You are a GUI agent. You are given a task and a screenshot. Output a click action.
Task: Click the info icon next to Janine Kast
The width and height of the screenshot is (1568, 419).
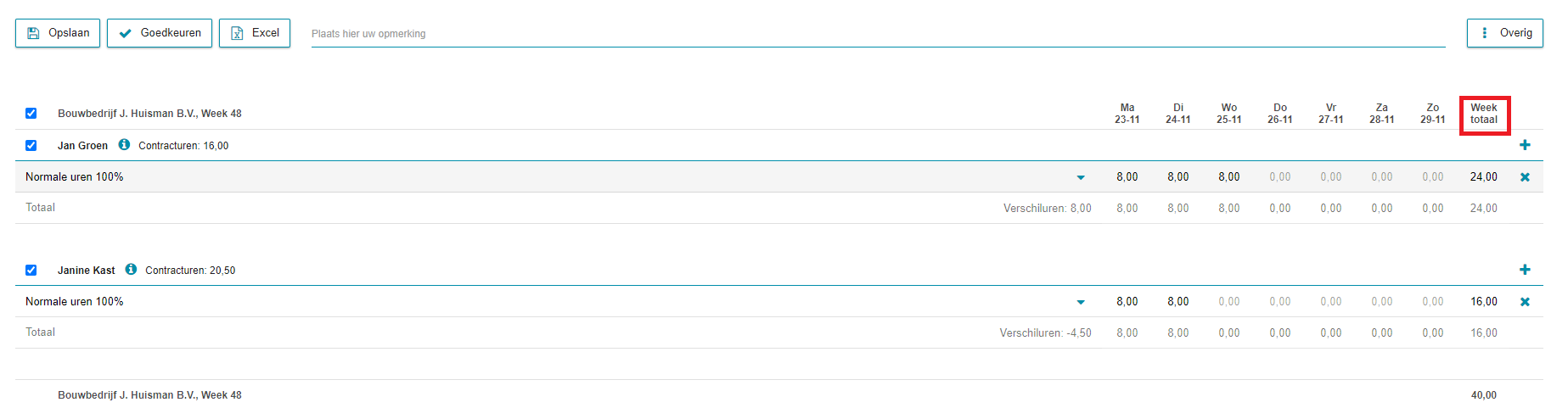click(131, 270)
